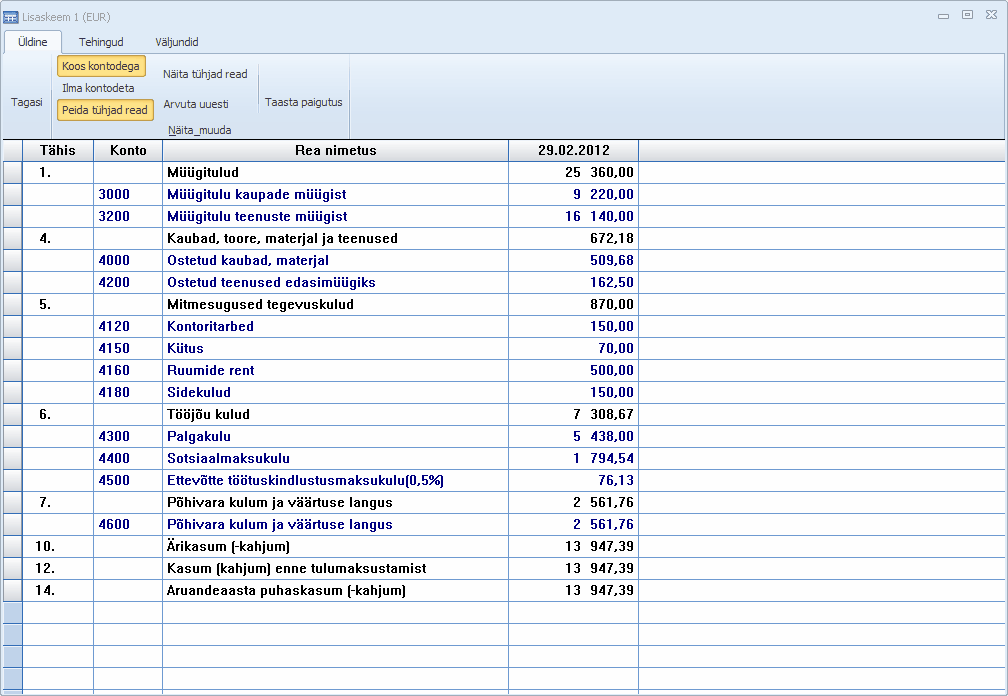
Task: Open the Väljundid tab
Action: click(x=177, y=42)
